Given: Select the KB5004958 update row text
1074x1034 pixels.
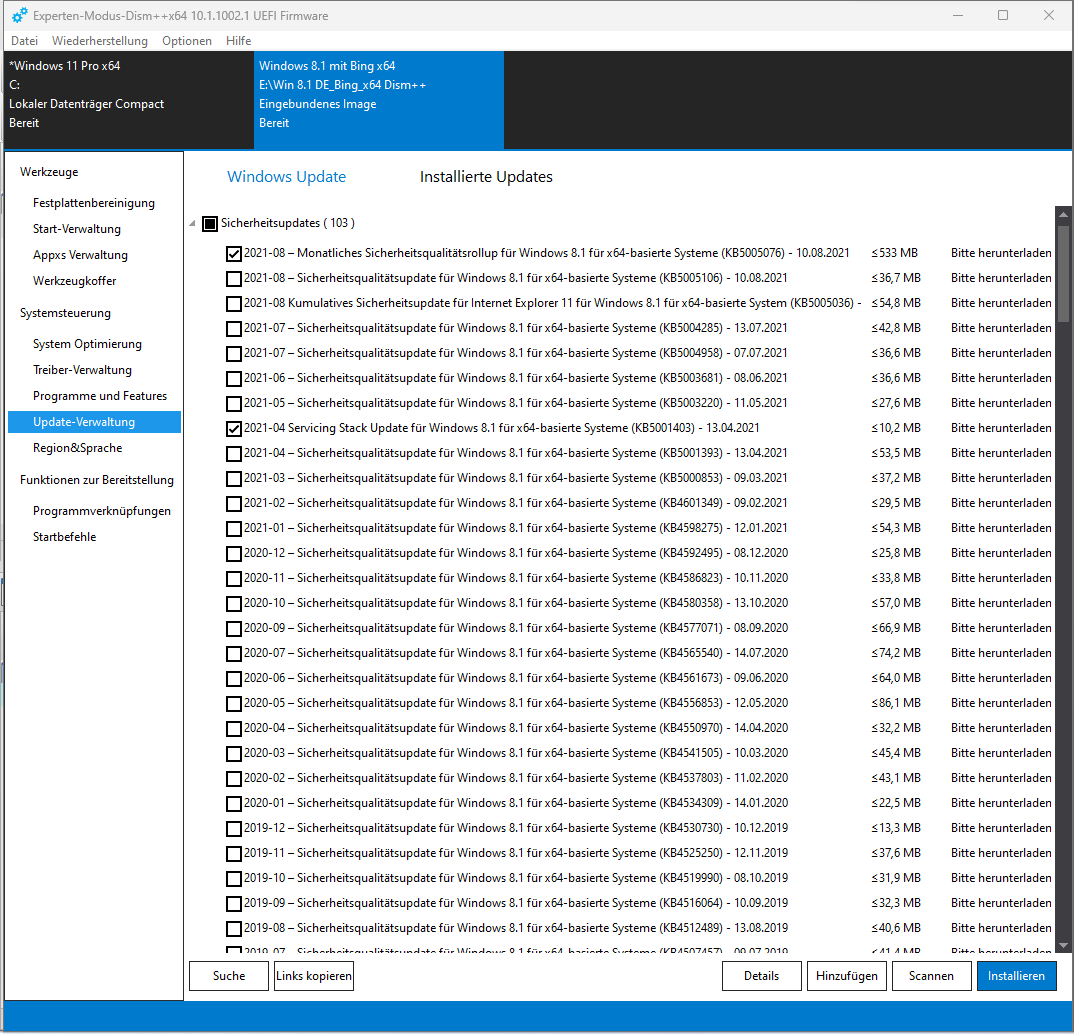Looking at the screenshot, I should click(x=516, y=353).
